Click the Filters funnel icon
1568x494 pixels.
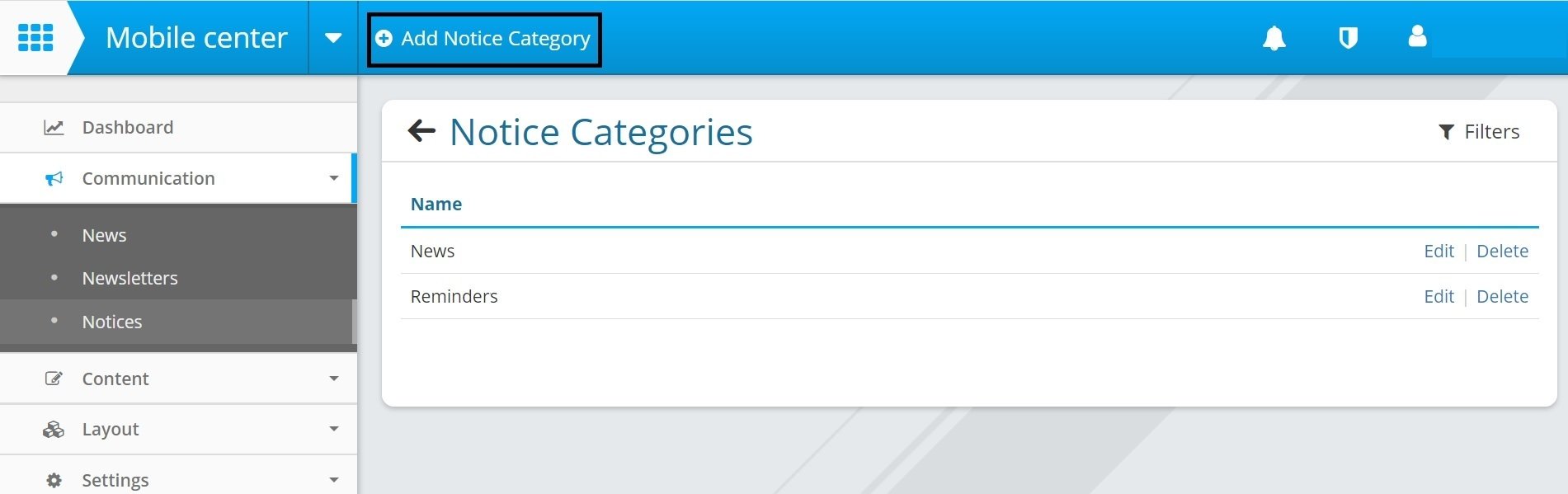pyautogui.click(x=1446, y=132)
